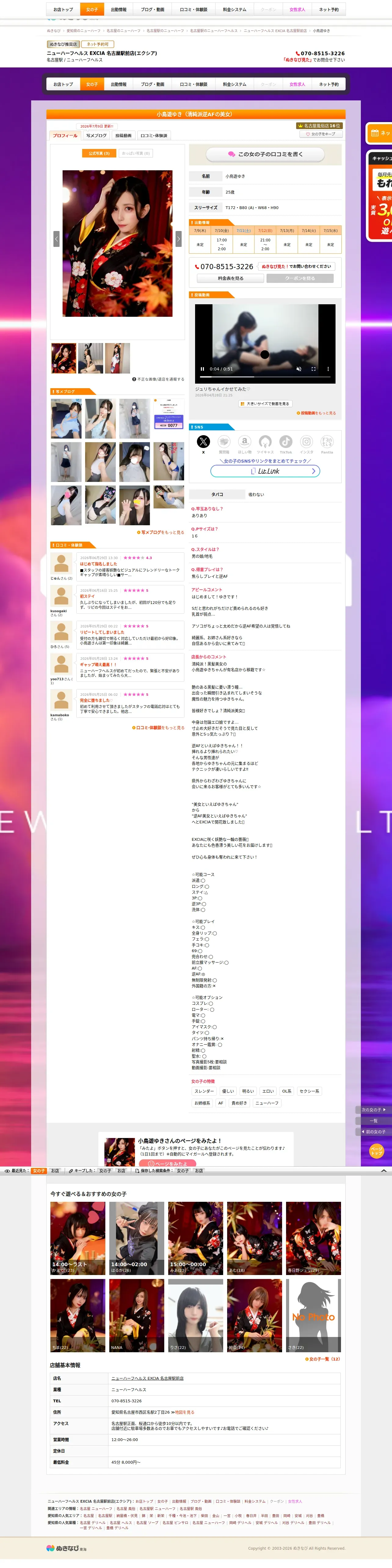Select the first thumbnail under the main photo
The image size is (392, 1568).
tap(64, 359)
